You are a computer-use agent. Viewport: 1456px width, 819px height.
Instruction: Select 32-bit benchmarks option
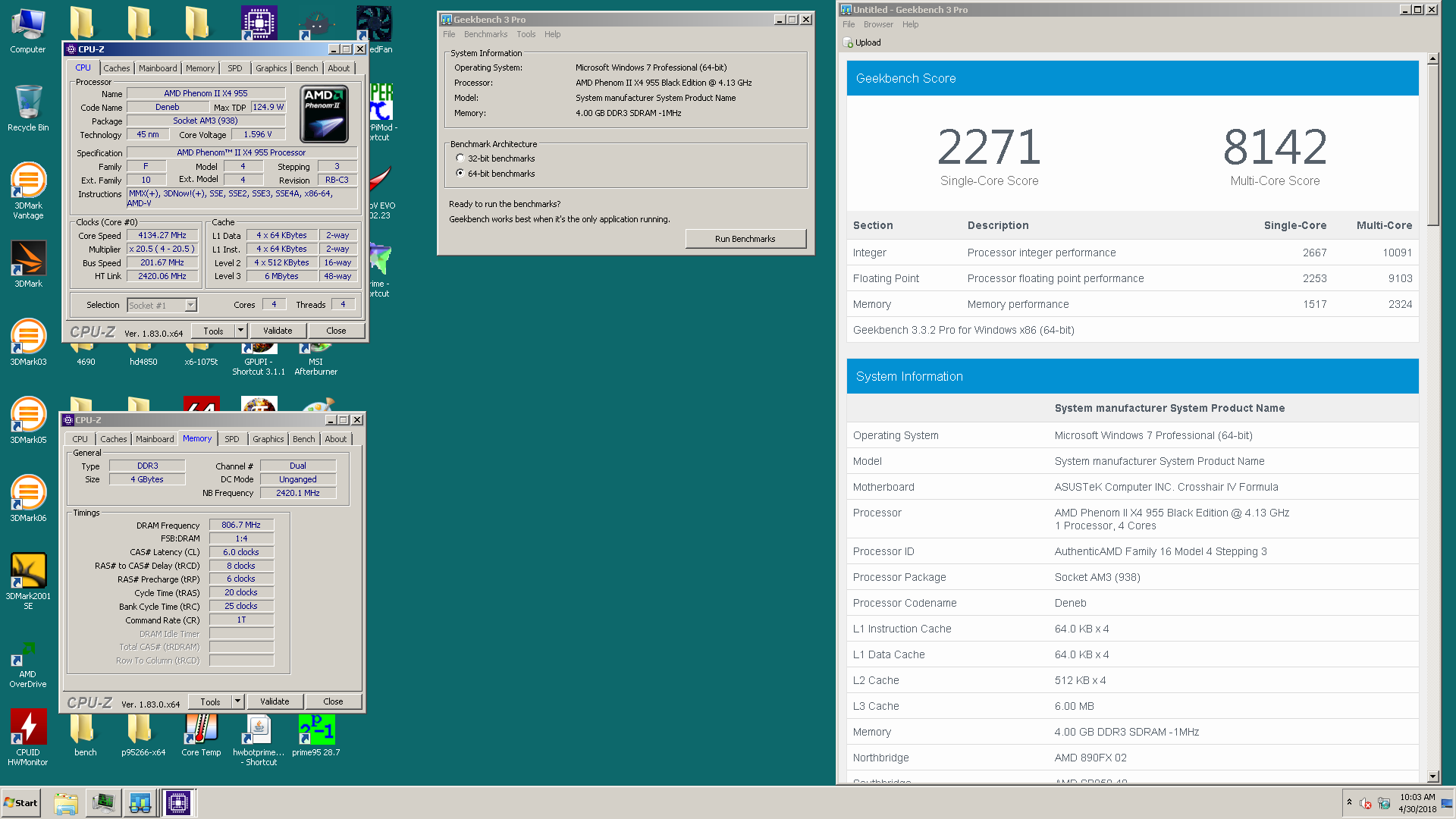click(x=460, y=158)
